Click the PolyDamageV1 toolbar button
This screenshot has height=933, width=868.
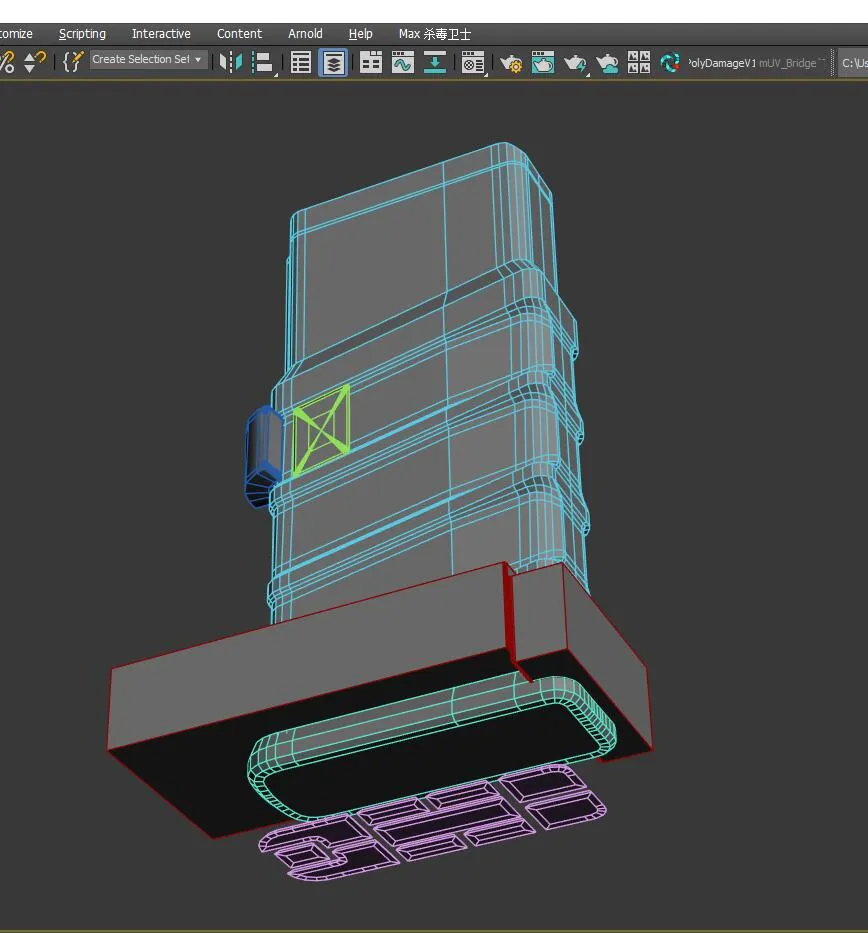pyautogui.click(x=720, y=63)
